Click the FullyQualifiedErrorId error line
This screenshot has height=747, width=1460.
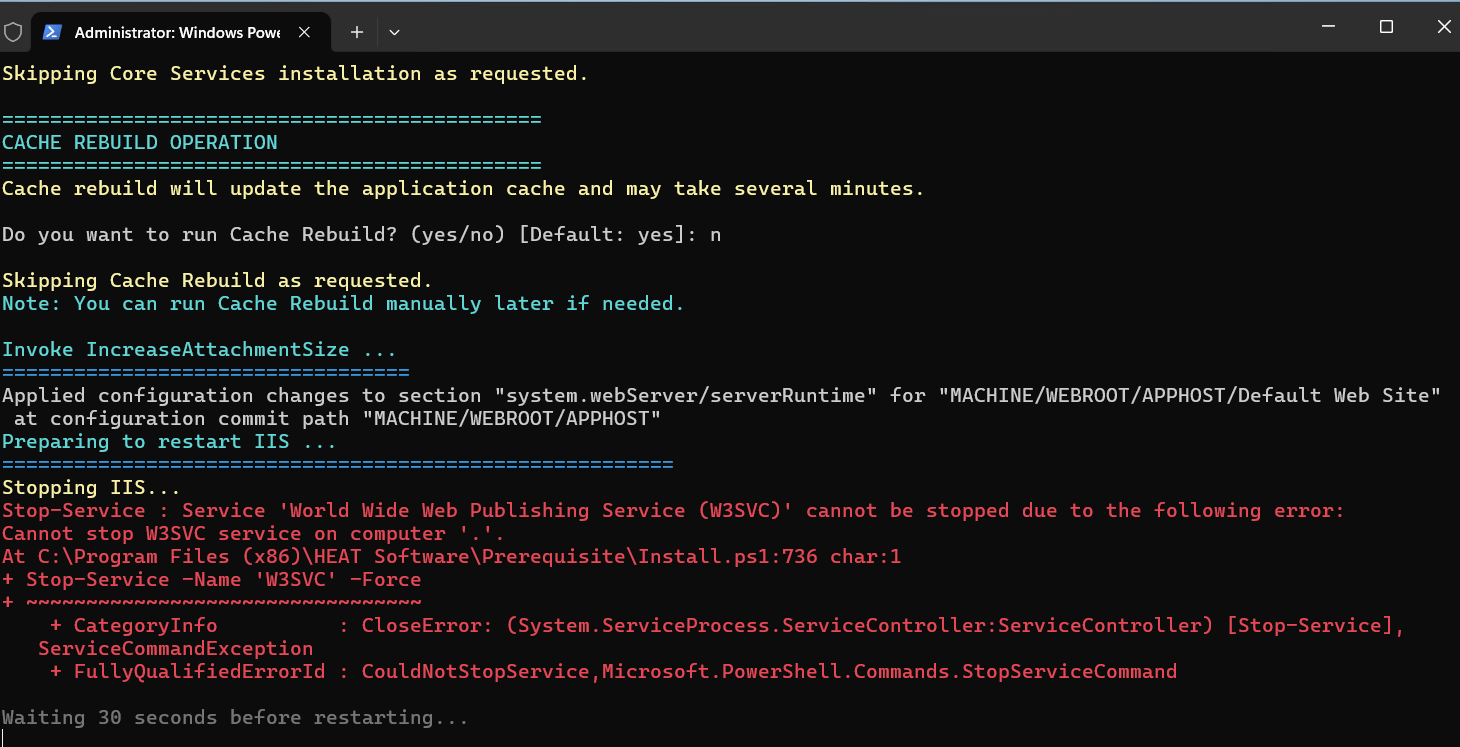click(613, 671)
